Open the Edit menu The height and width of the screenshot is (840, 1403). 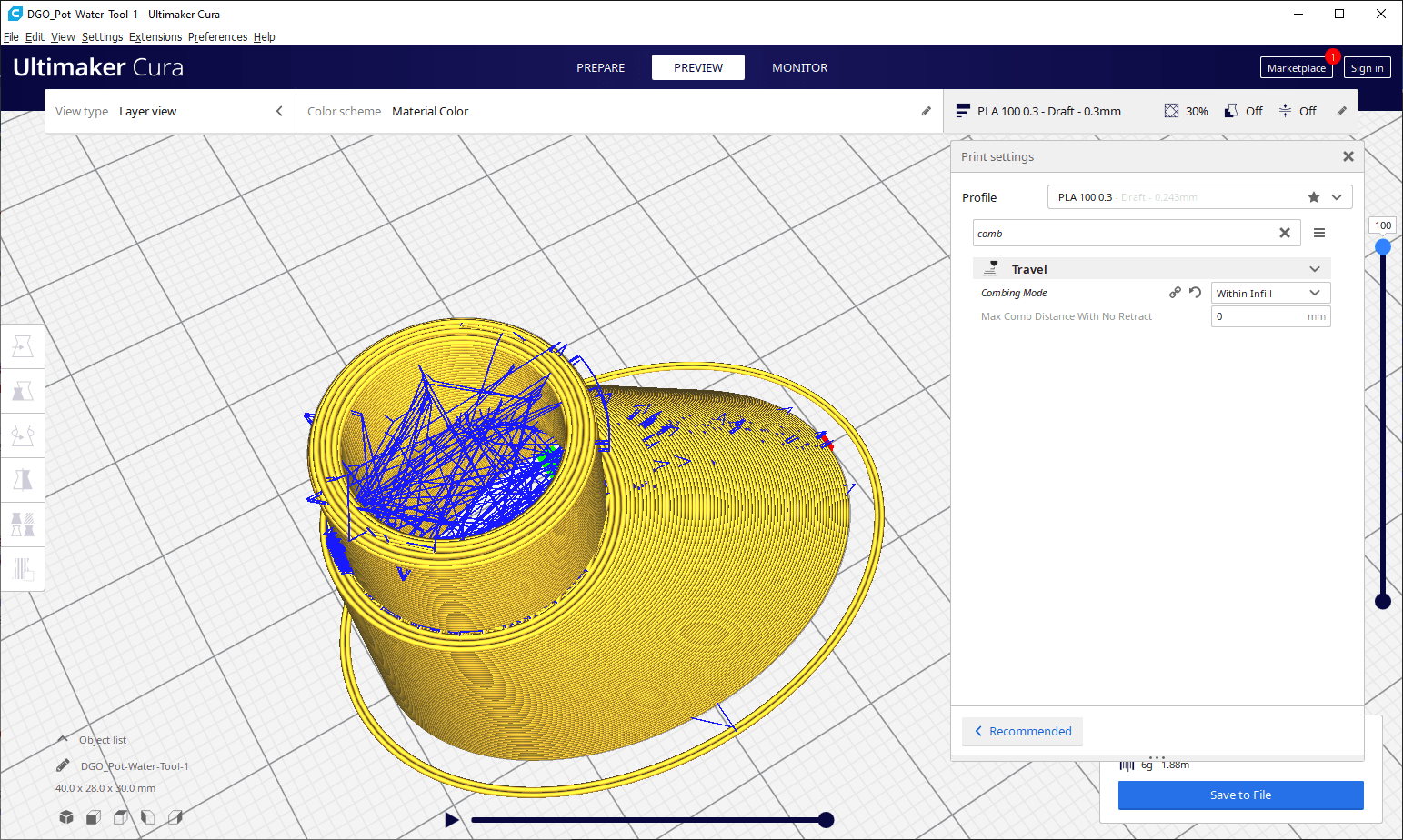tap(35, 37)
